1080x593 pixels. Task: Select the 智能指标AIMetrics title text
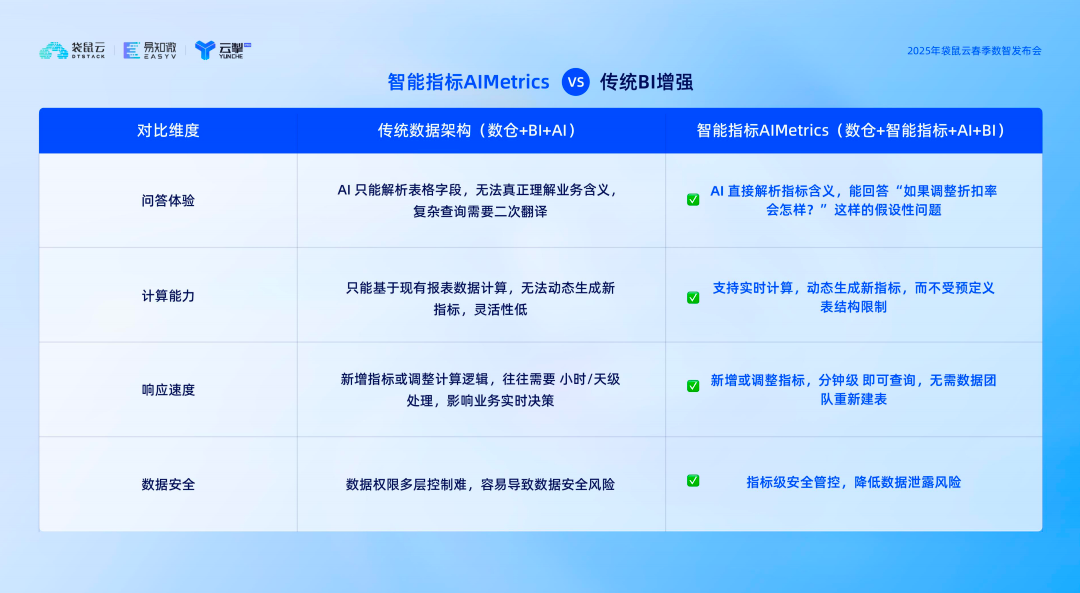click(x=468, y=82)
